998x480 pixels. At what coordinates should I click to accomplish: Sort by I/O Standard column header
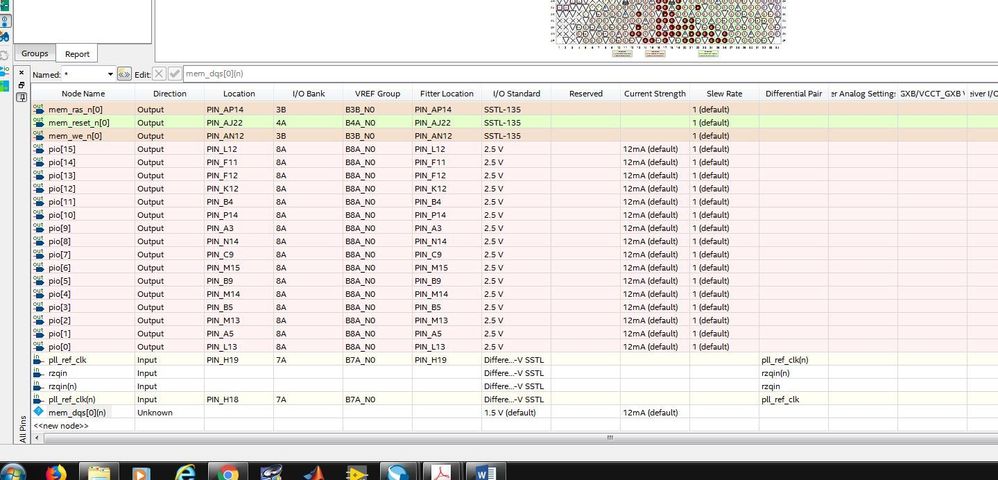(516, 94)
